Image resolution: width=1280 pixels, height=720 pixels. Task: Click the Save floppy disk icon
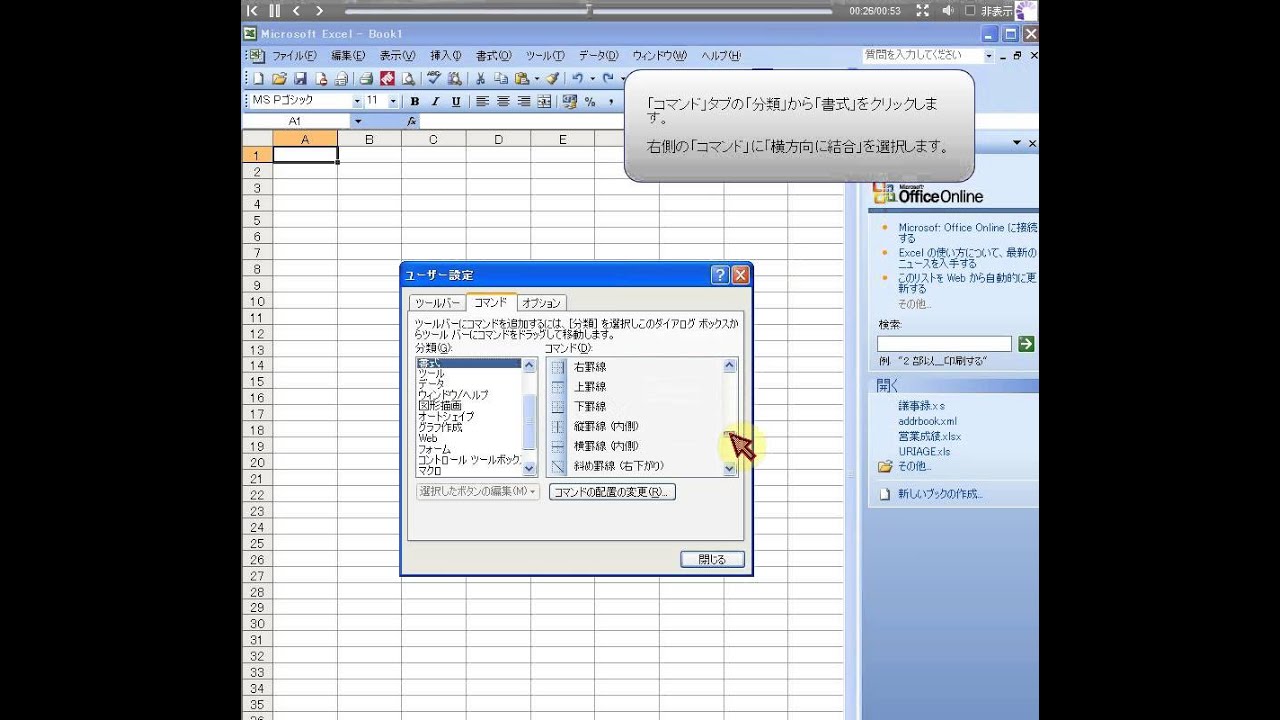[x=300, y=78]
